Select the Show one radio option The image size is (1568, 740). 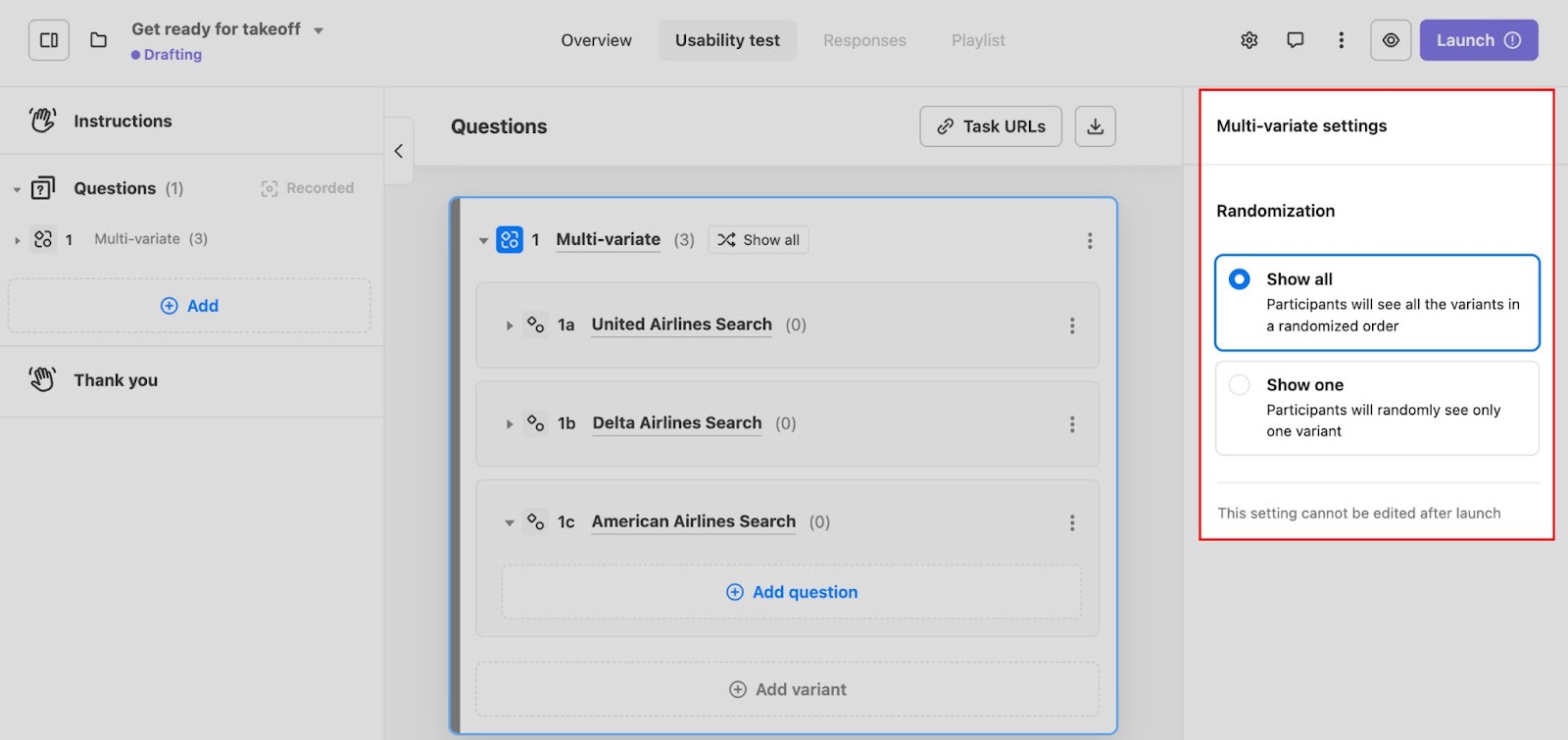[1240, 385]
